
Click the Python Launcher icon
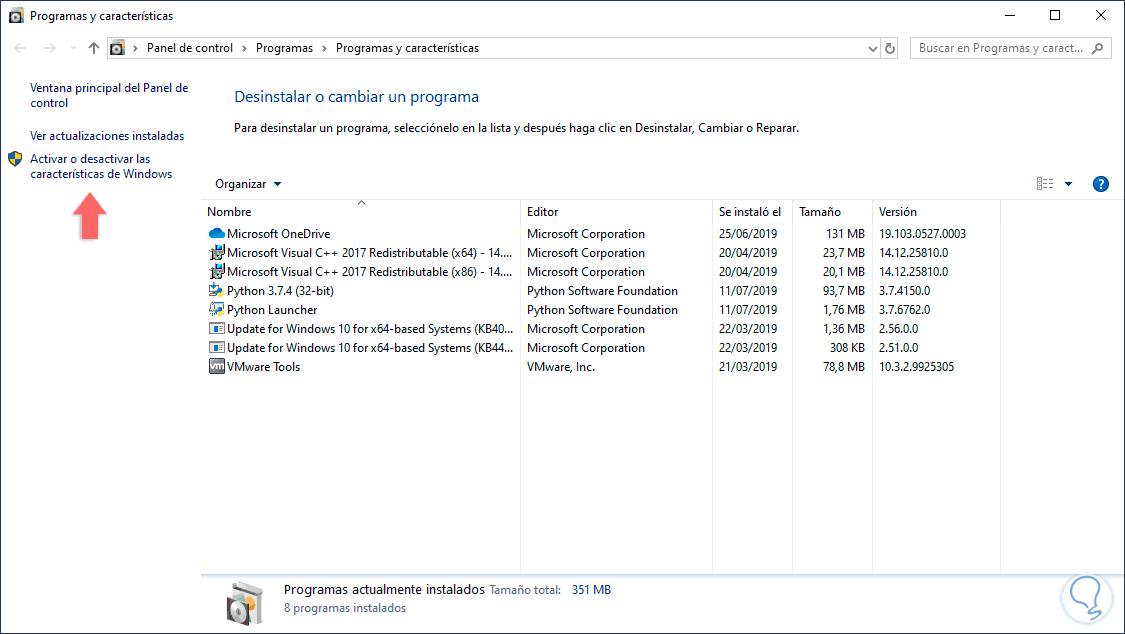[216, 310]
